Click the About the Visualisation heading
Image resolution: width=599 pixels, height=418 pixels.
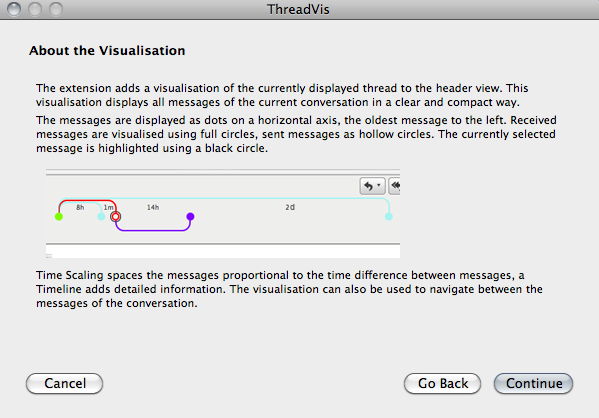point(107,50)
